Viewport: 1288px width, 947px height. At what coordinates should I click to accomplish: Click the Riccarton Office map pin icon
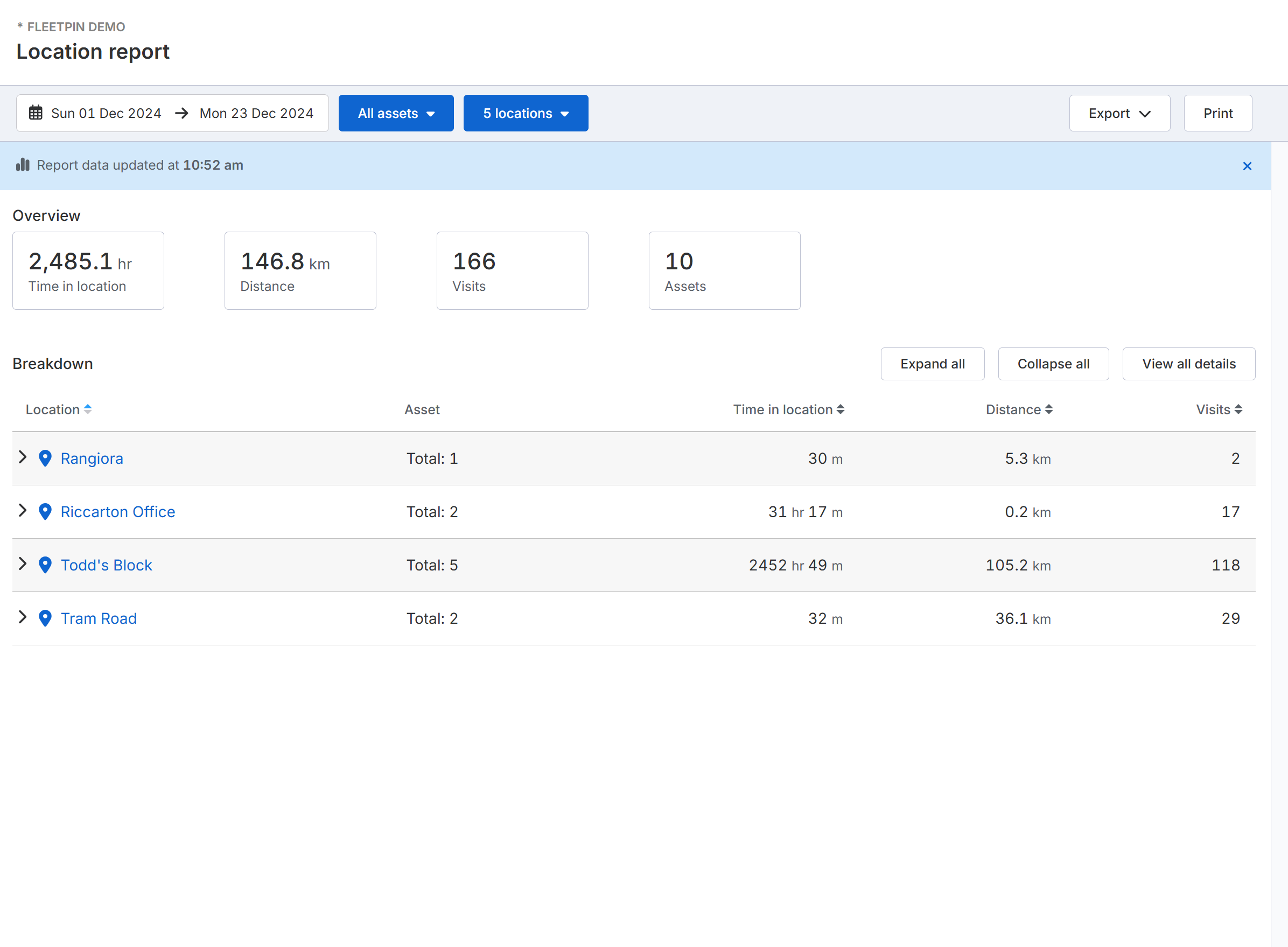tap(45, 512)
